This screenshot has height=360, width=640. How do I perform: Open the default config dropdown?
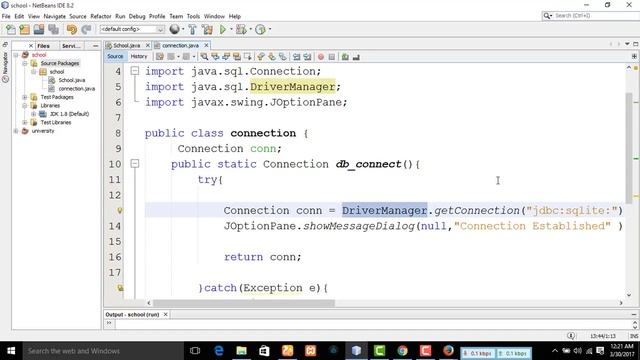(x=132, y=29)
